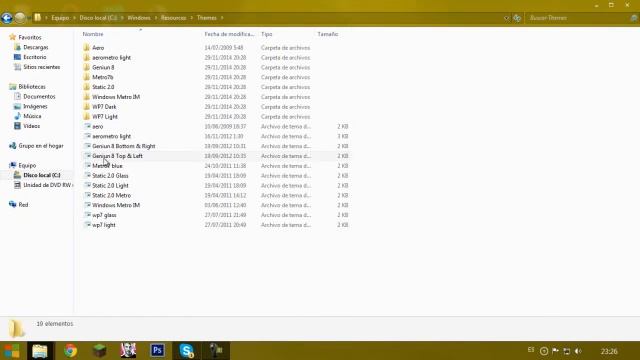Click the Windows Start button
The height and width of the screenshot is (360, 640).
[12, 351]
